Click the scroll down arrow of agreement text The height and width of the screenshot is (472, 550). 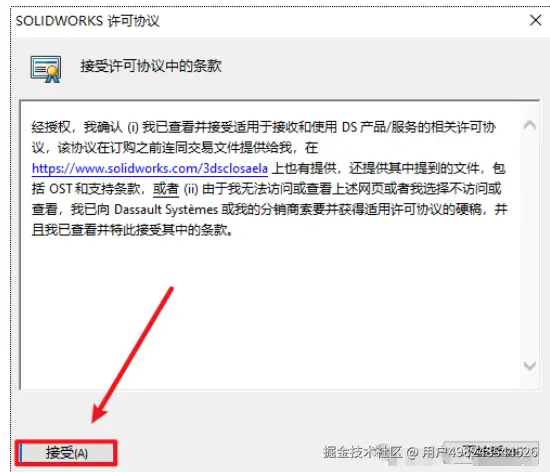click(530, 366)
